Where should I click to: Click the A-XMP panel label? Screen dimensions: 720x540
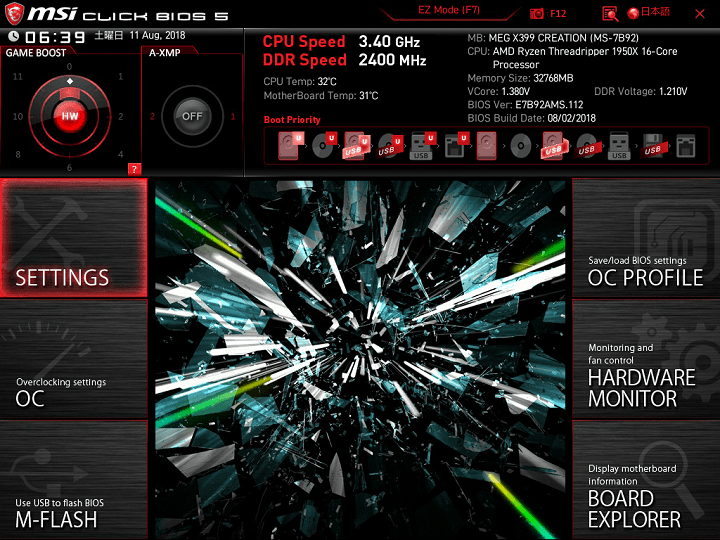click(x=164, y=53)
